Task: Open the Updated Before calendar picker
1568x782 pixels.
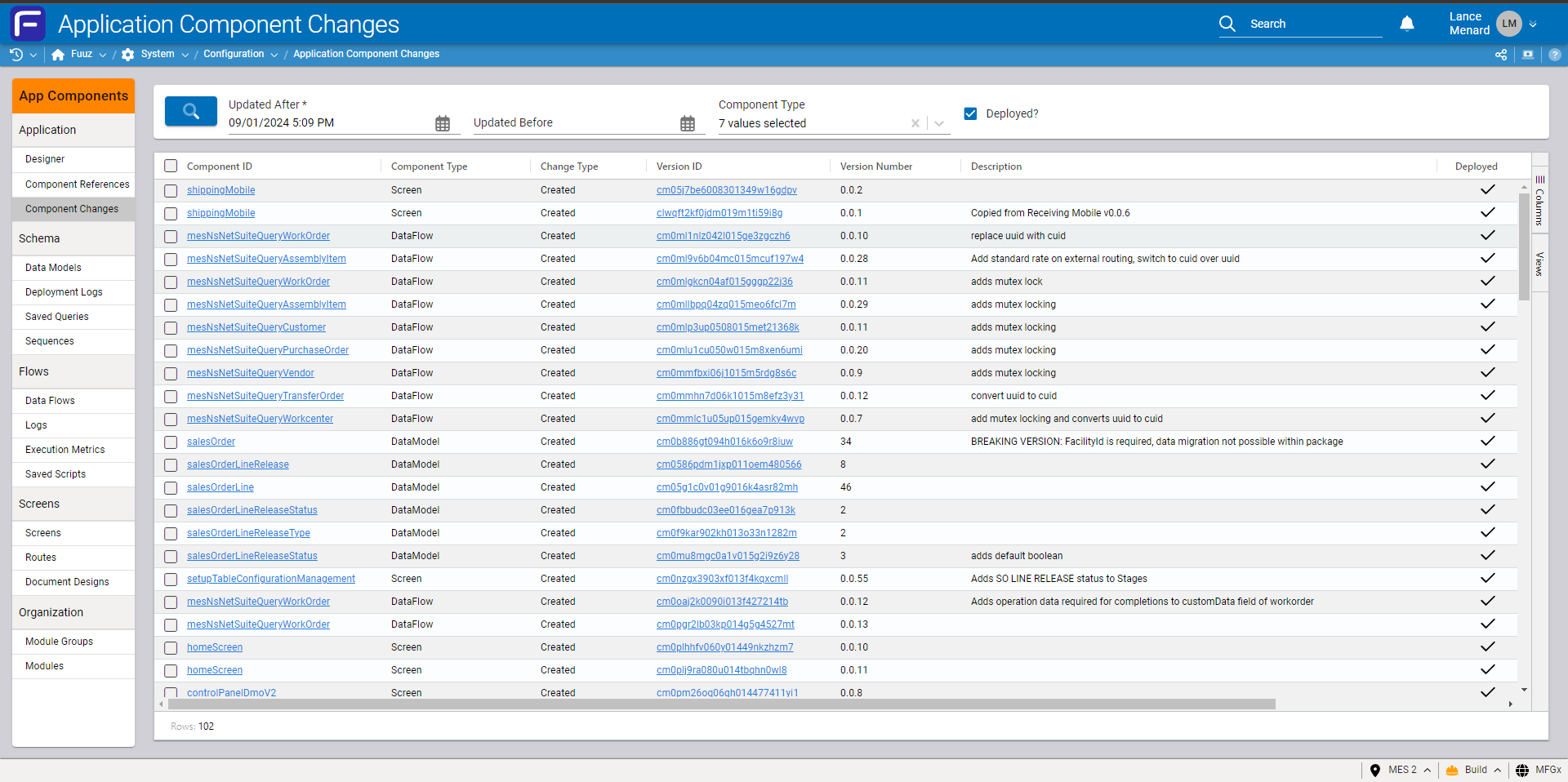Action: tap(688, 123)
